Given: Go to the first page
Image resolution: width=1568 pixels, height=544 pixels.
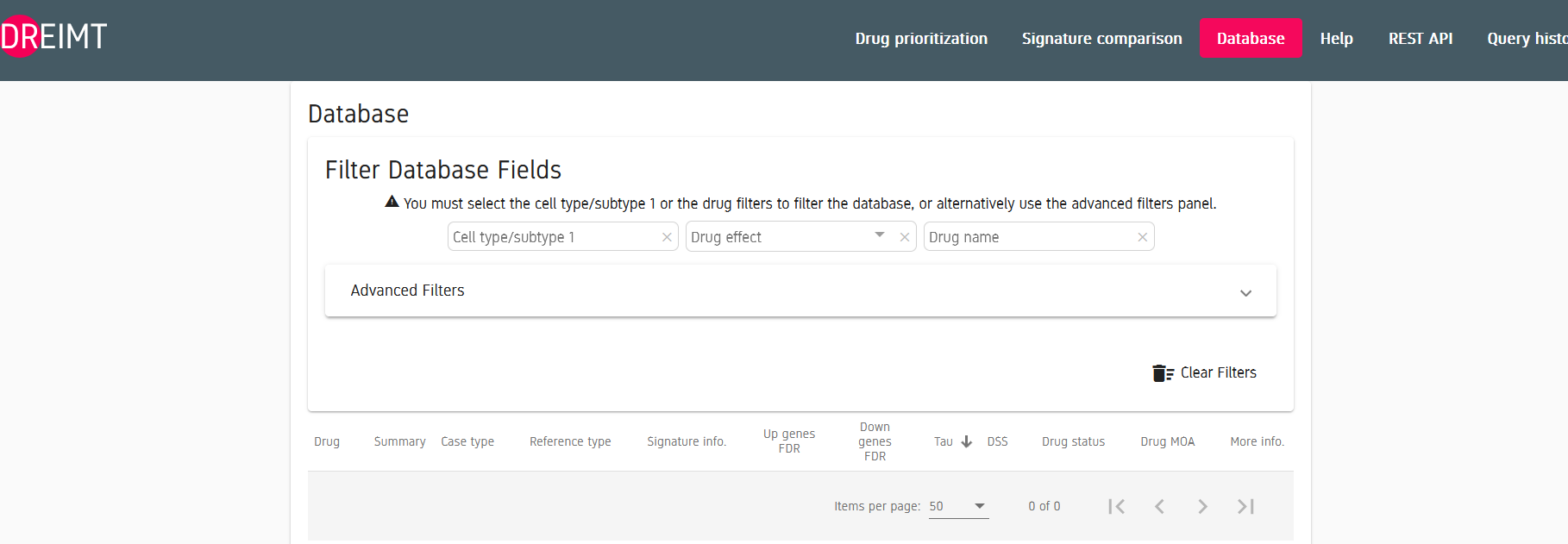Looking at the screenshot, I should (1116, 506).
